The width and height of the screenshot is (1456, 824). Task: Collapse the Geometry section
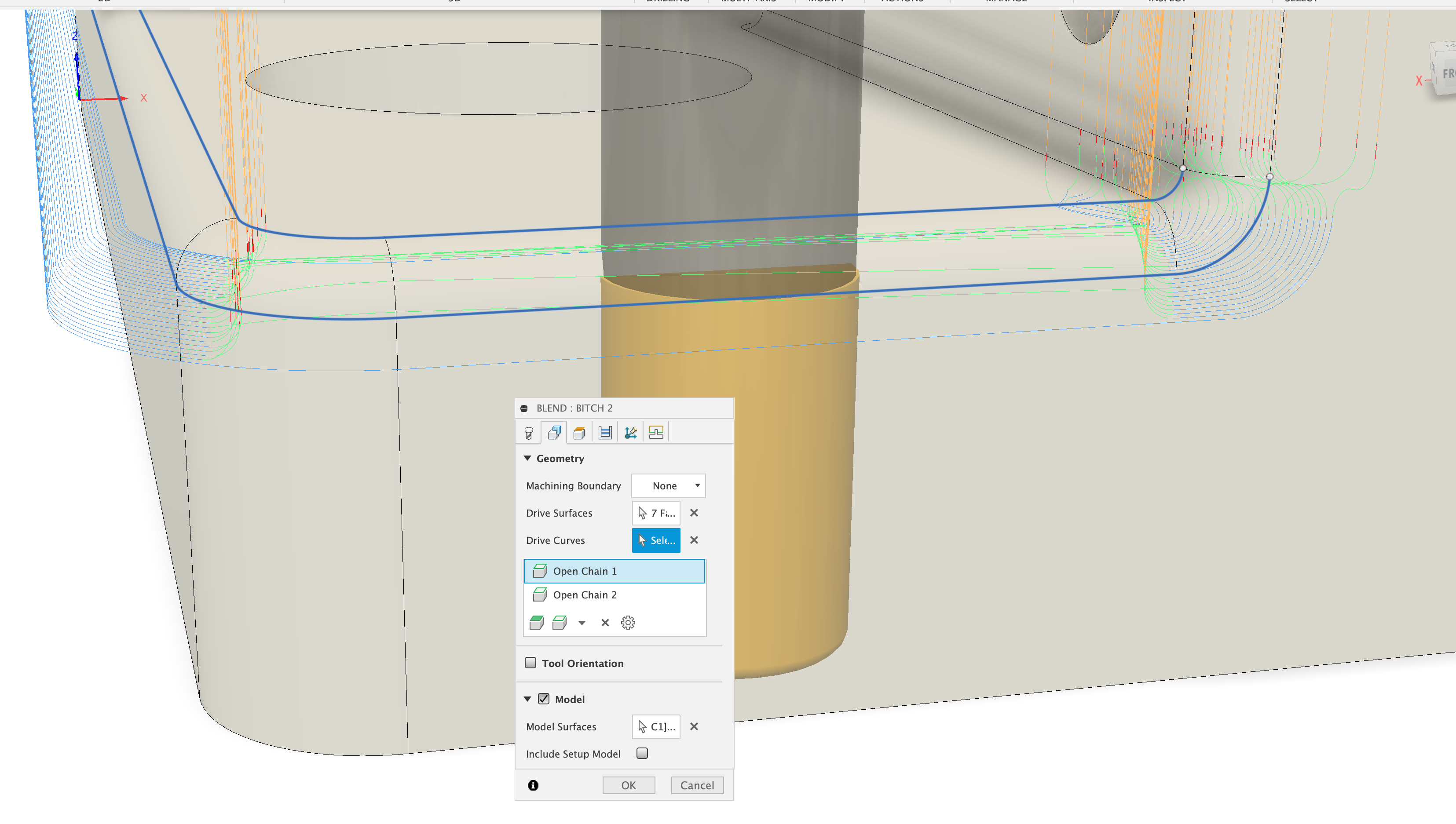tap(527, 459)
